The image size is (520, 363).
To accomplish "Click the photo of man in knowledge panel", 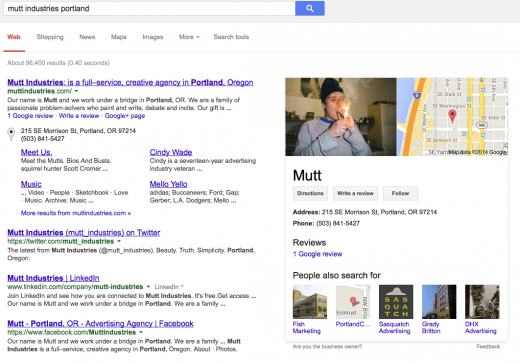I will pyautogui.click(x=341, y=117).
